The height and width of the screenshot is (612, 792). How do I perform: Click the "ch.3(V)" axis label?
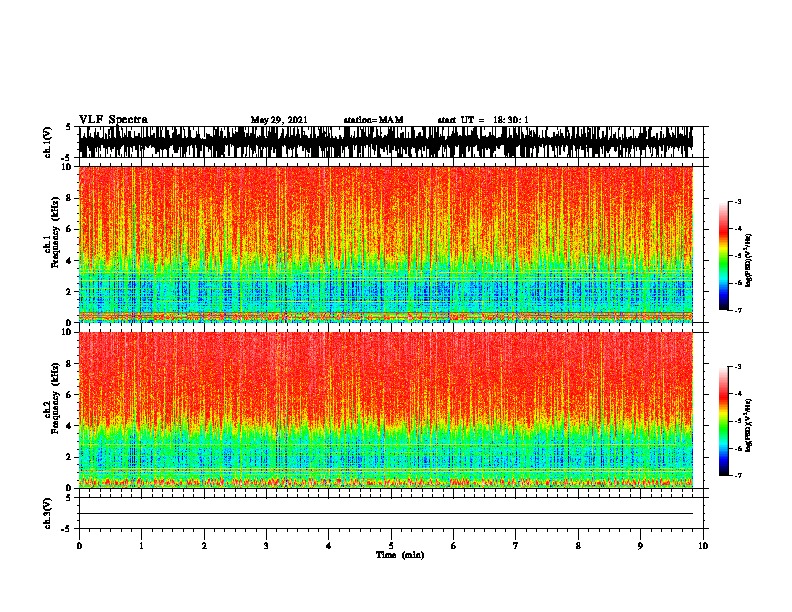[48, 513]
